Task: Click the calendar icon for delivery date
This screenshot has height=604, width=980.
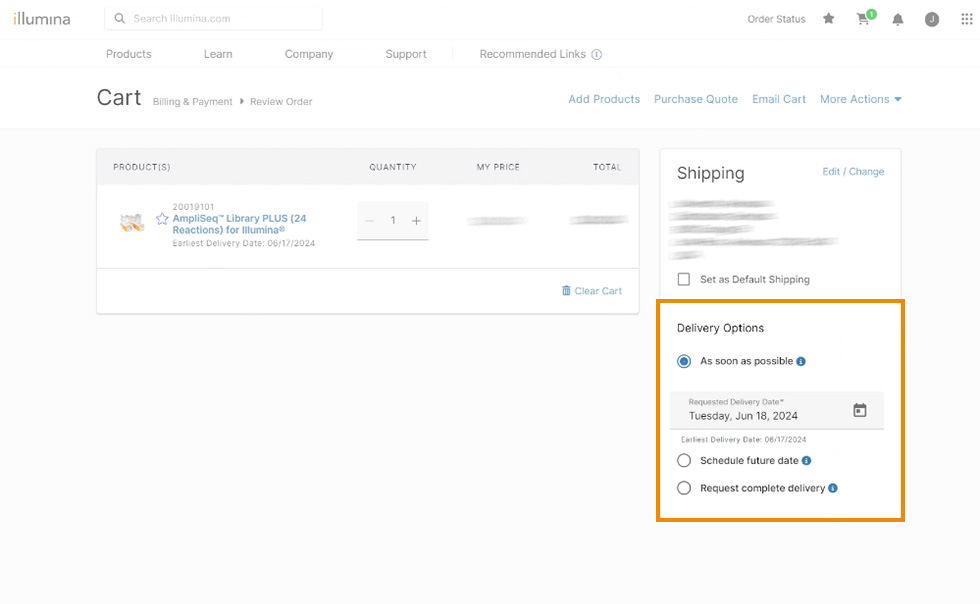Action: [859, 410]
